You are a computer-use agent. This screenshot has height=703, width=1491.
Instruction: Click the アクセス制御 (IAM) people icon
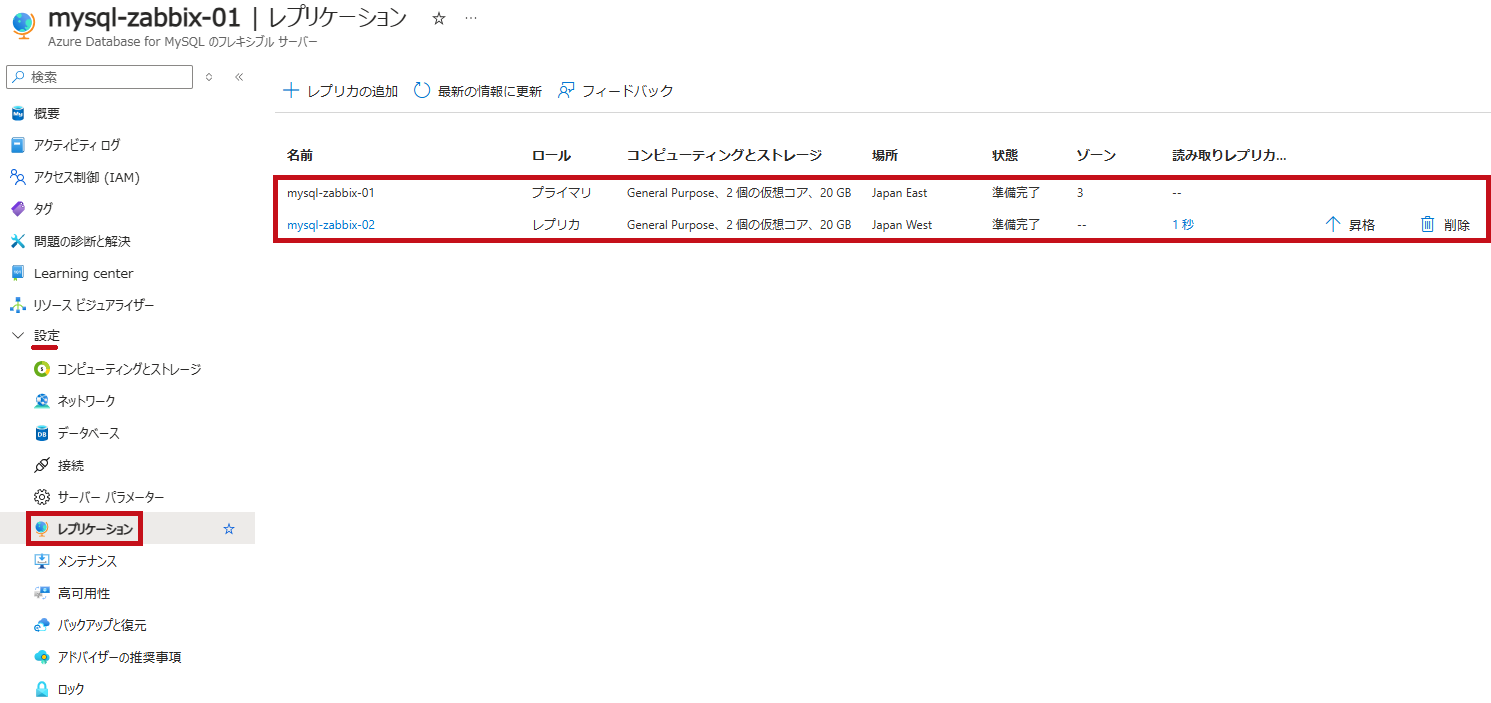pos(17,177)
